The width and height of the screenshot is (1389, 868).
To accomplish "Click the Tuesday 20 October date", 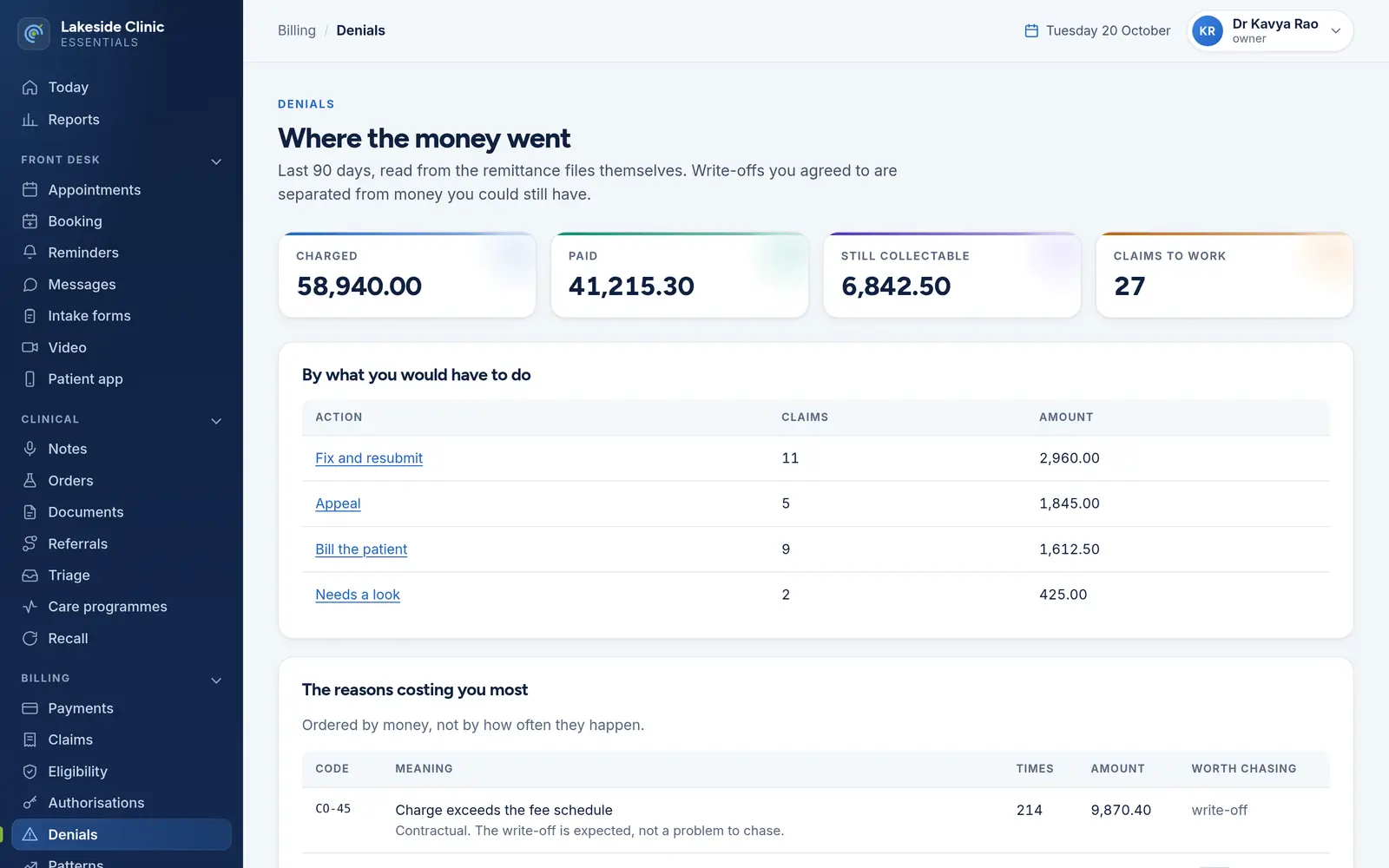I will coord(1097,30).
